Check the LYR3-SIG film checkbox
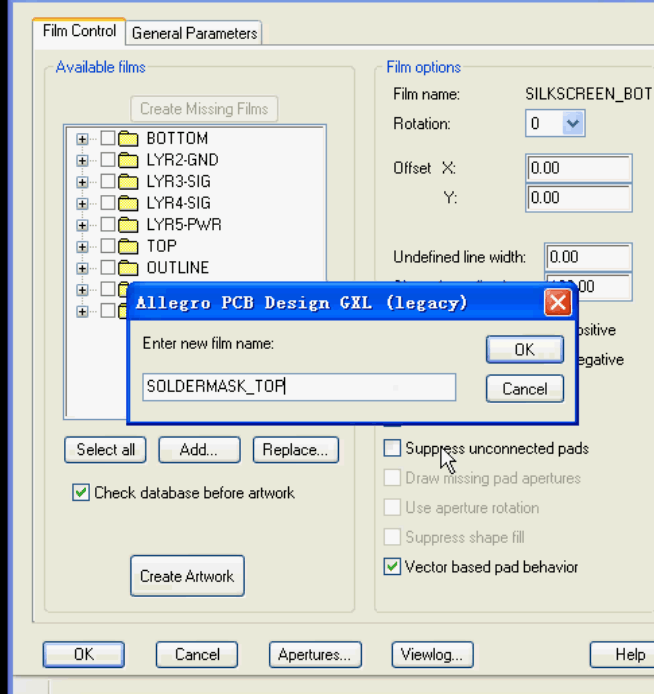Image resolution: width=654 pixels, height=694 pixels. tap(108, 181)
